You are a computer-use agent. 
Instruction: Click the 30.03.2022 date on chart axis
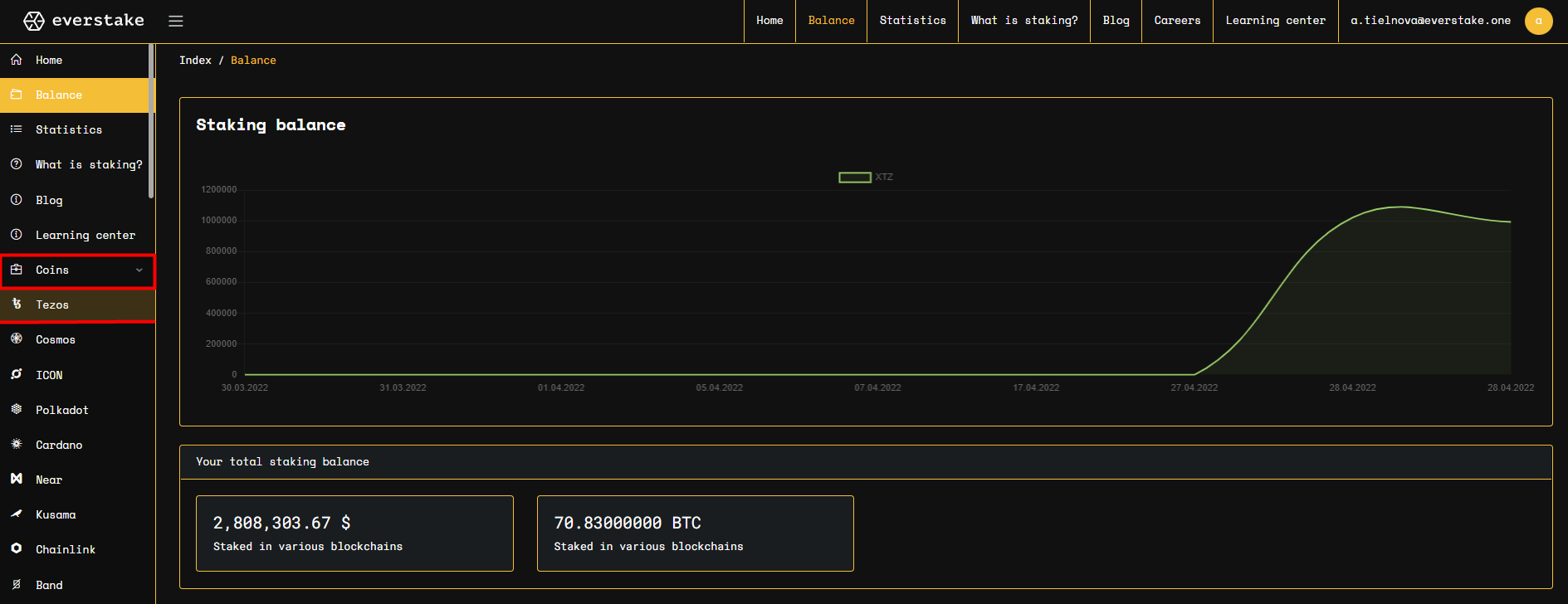click(245, 388)
